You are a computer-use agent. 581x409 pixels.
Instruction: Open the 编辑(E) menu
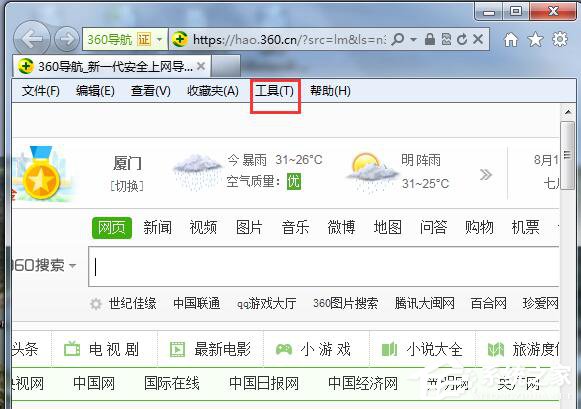(x=95, y=91)
